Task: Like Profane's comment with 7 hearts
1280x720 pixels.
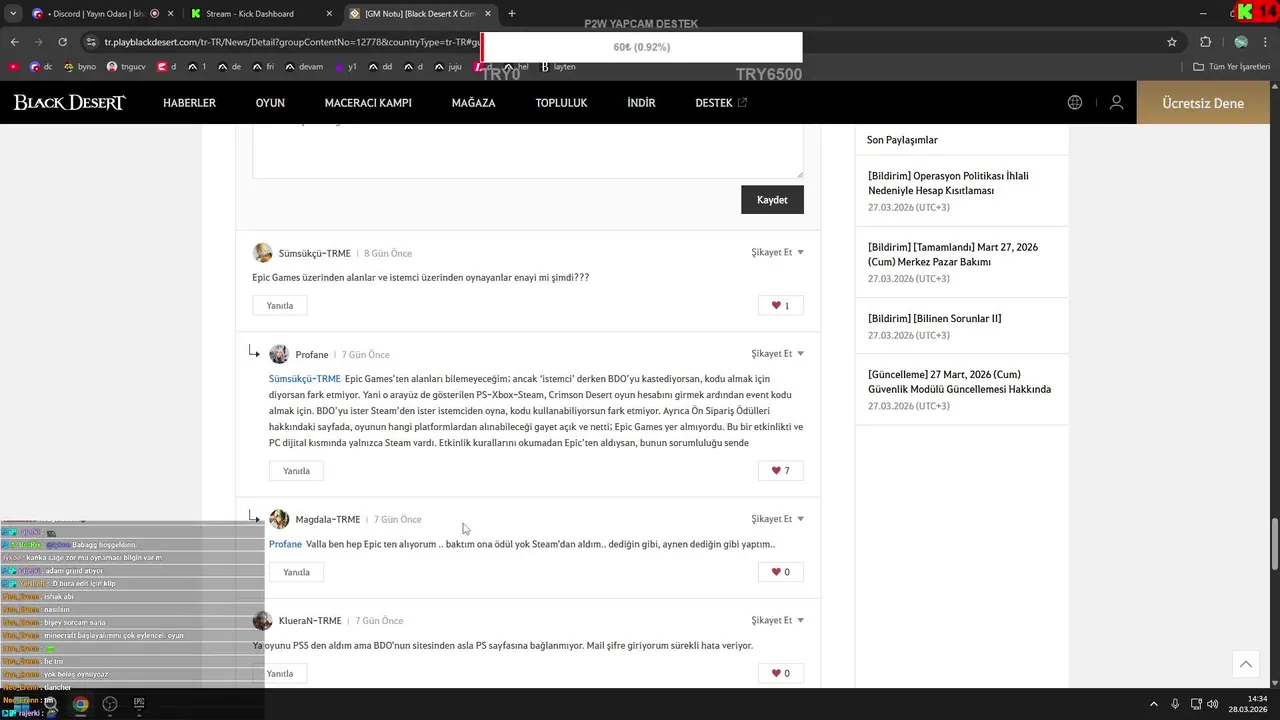Action: (x=780, y=470)
